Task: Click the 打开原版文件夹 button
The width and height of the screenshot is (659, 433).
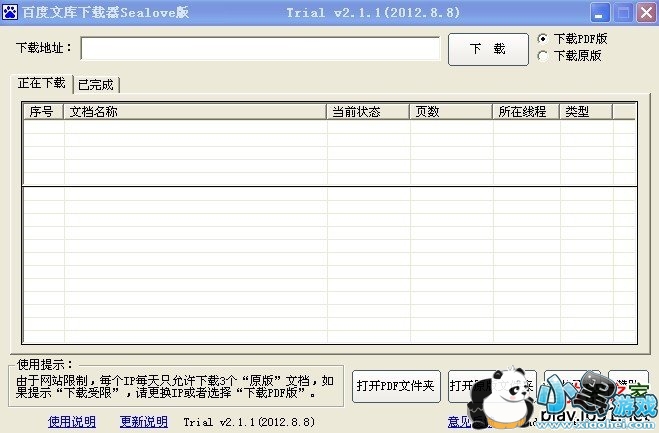Action: pyautogui.click(x=492, y=386)
